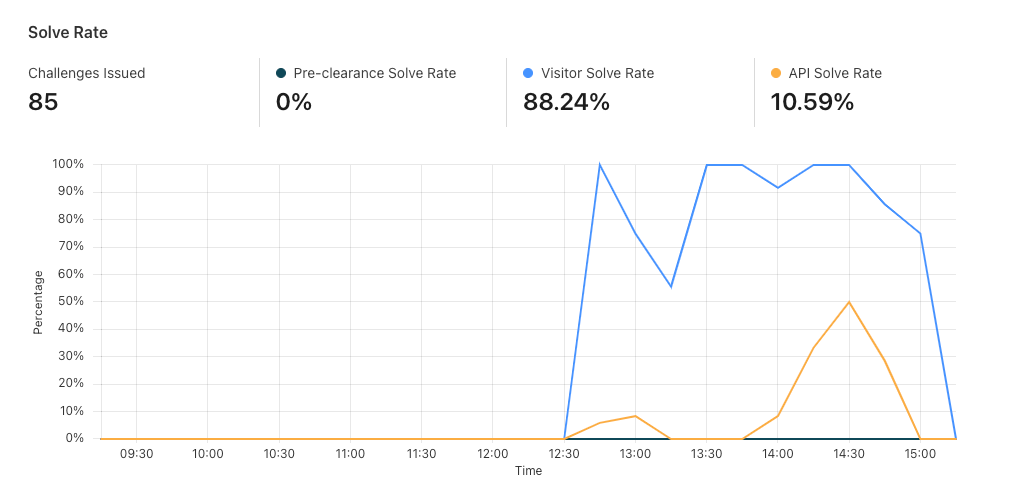Click the dark Pre-clearance legend dot
Screen dimensions: 1012x494
tap(281, 73)
